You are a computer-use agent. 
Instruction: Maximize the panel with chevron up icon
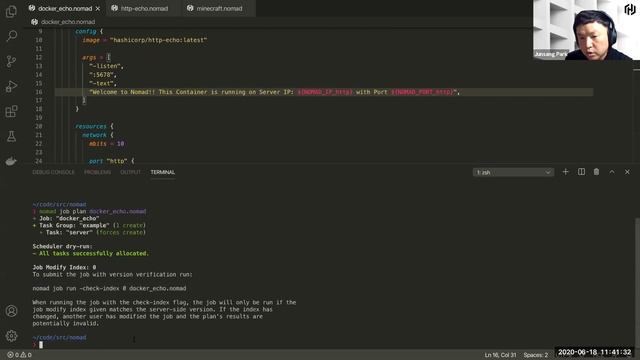pos(612,172)
